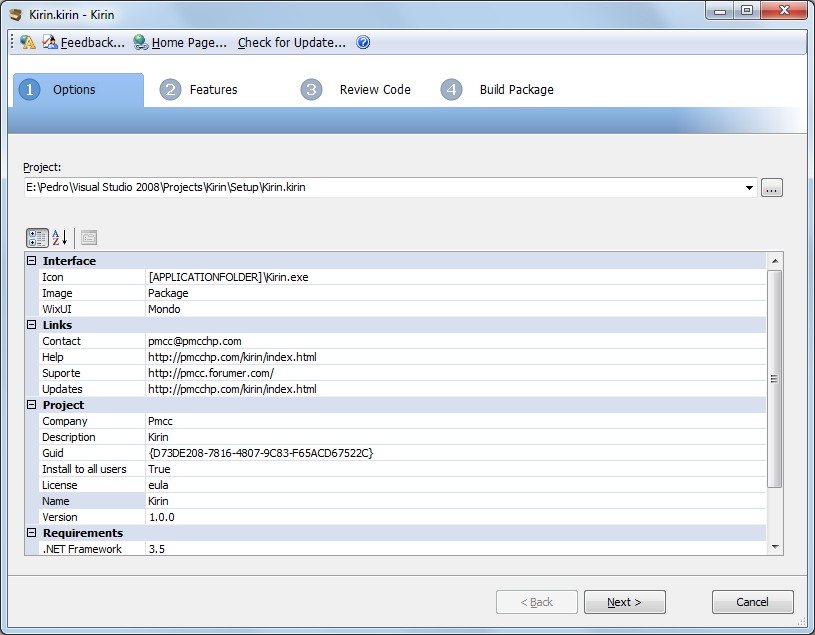Viewport: 815px width, 635px height.
Task: Open the Home Page globe link
Action: click(180, 42)
